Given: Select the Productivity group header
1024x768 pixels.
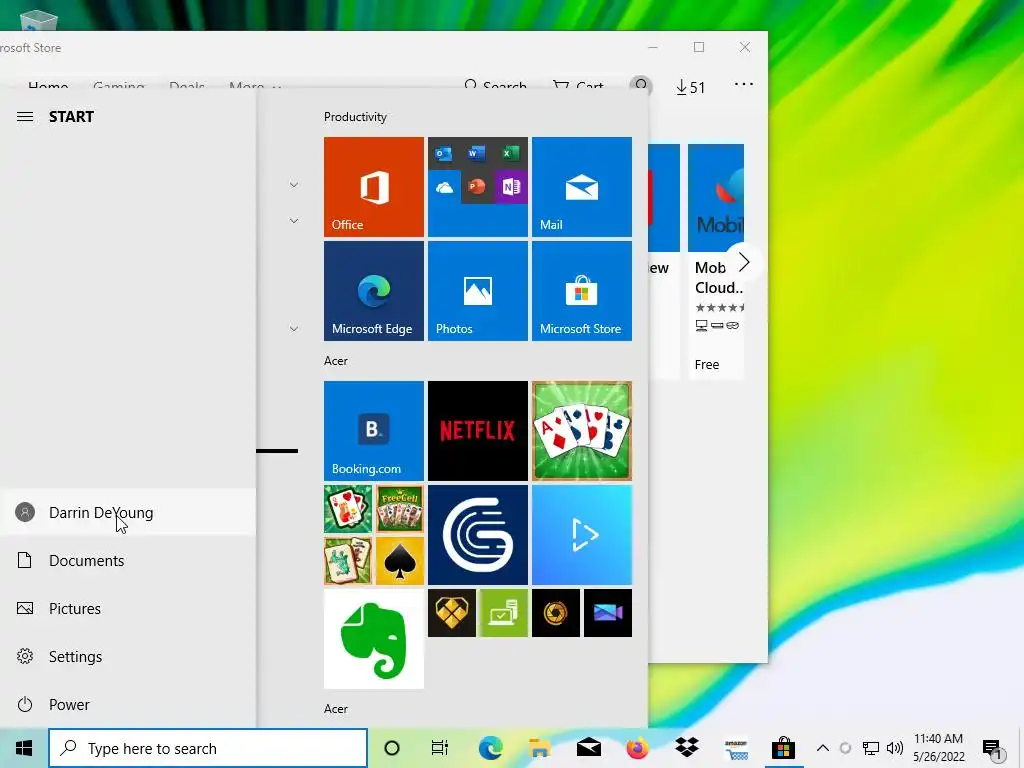Looking at the screenshot, I should point(355,117).
